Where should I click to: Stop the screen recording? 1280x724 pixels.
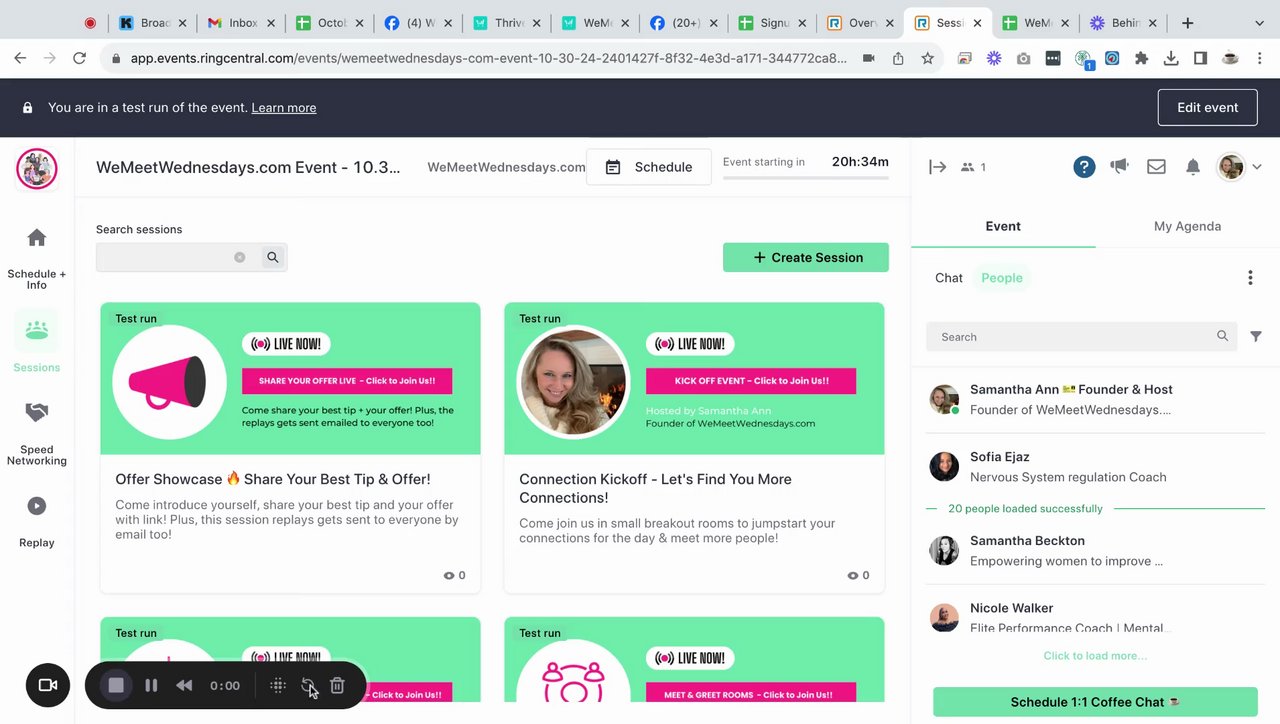point(116,685)
